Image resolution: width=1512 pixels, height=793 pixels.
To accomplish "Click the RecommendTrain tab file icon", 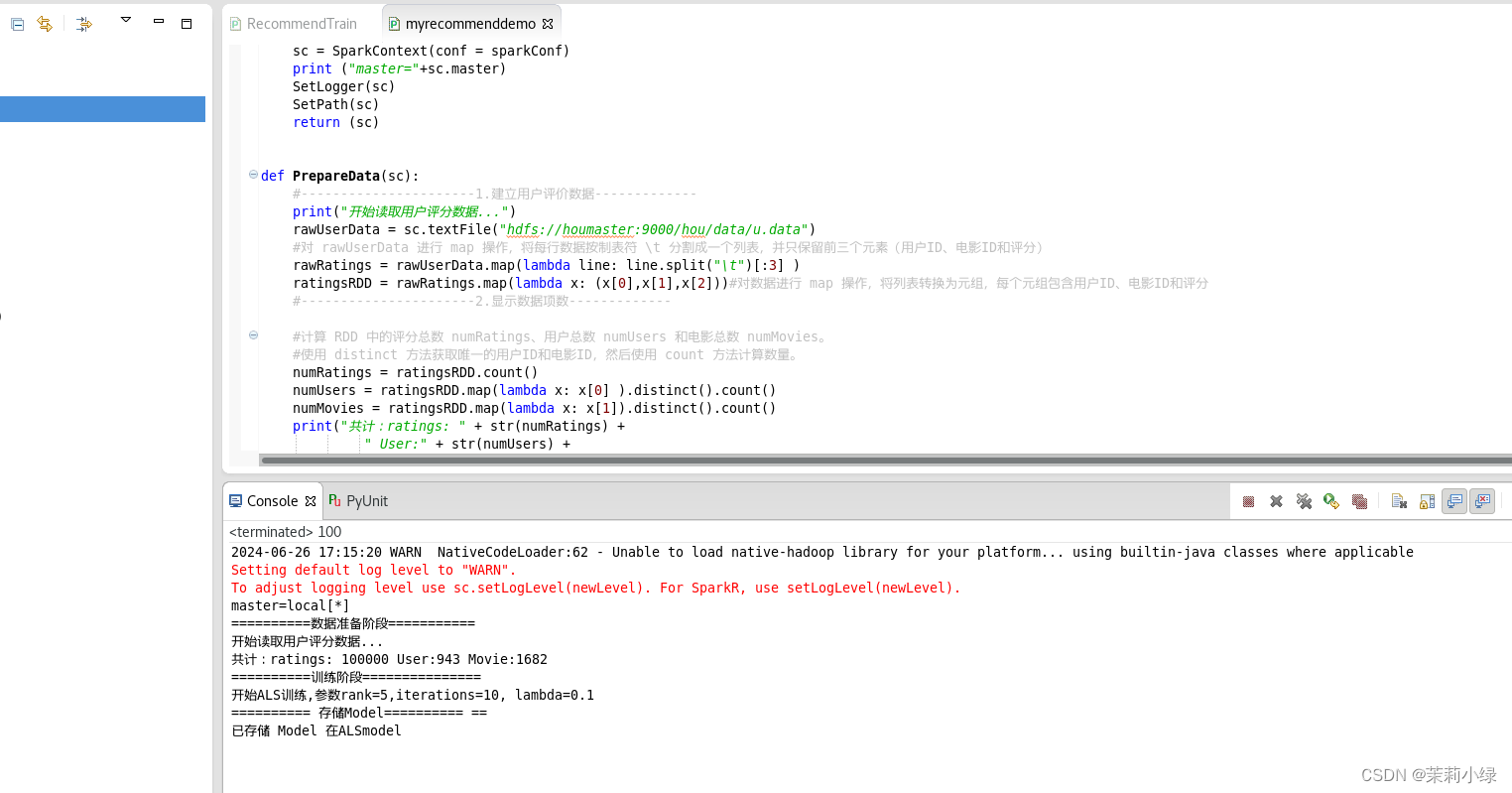I will click(235, 24).
